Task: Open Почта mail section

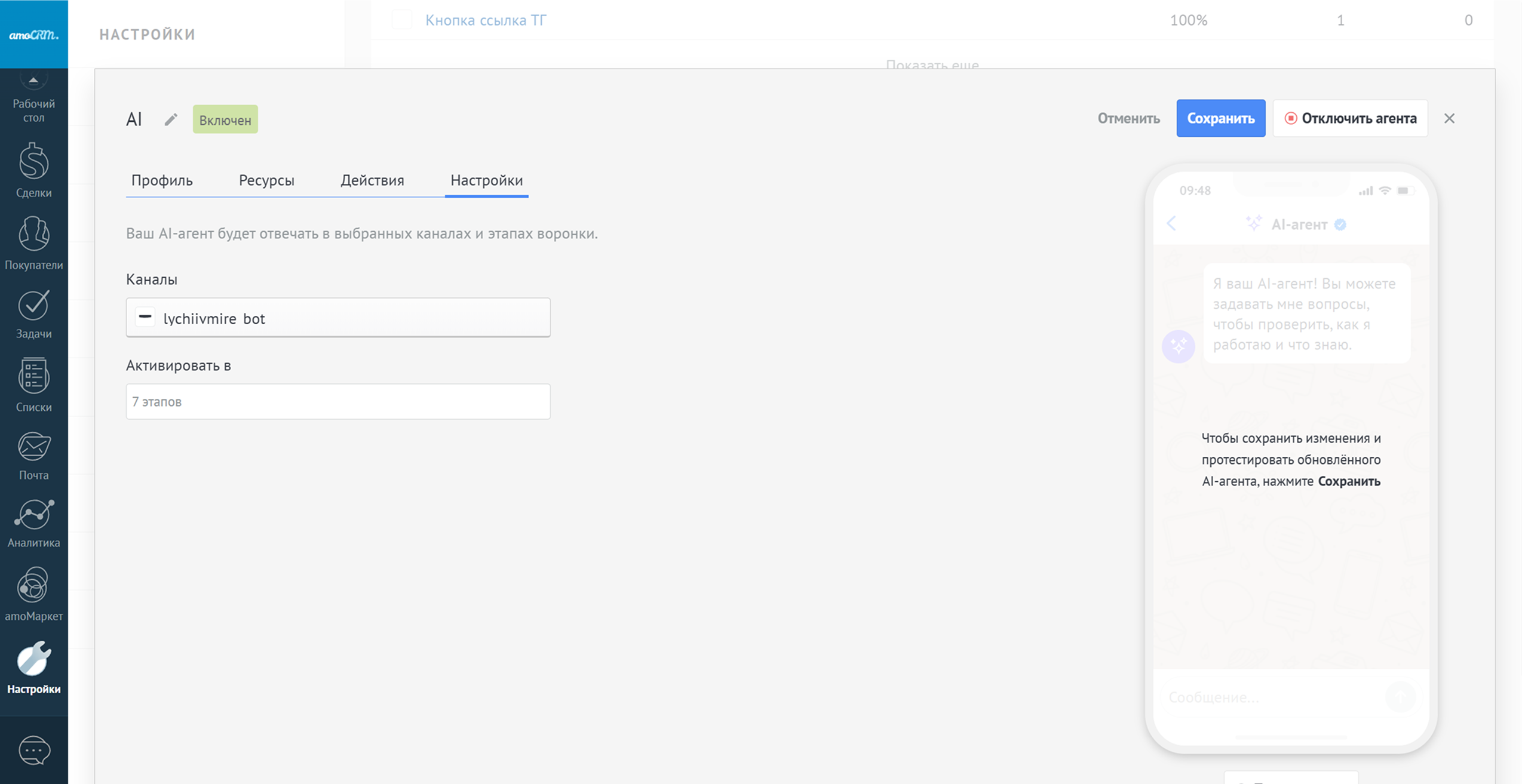Action: coord(33,456)
